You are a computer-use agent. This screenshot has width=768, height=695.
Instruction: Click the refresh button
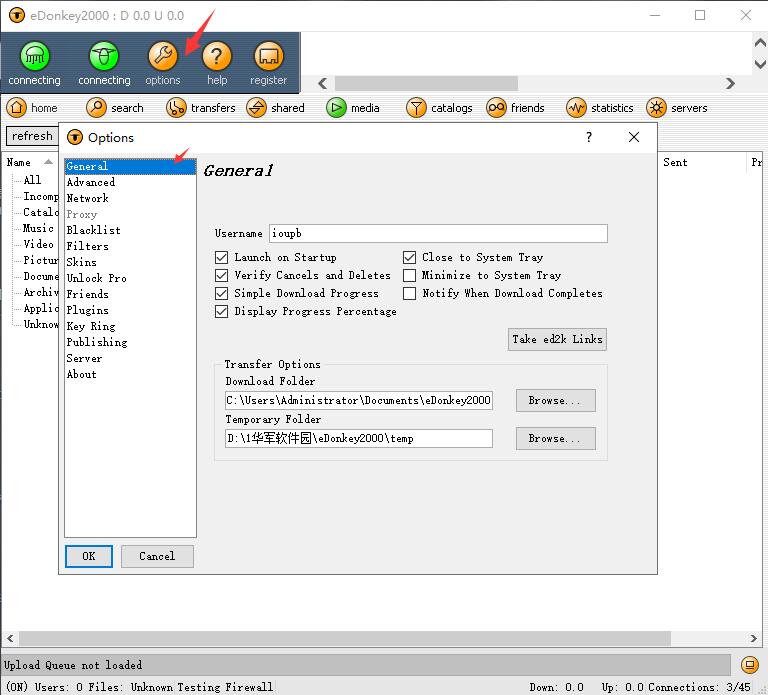[32, 136]
